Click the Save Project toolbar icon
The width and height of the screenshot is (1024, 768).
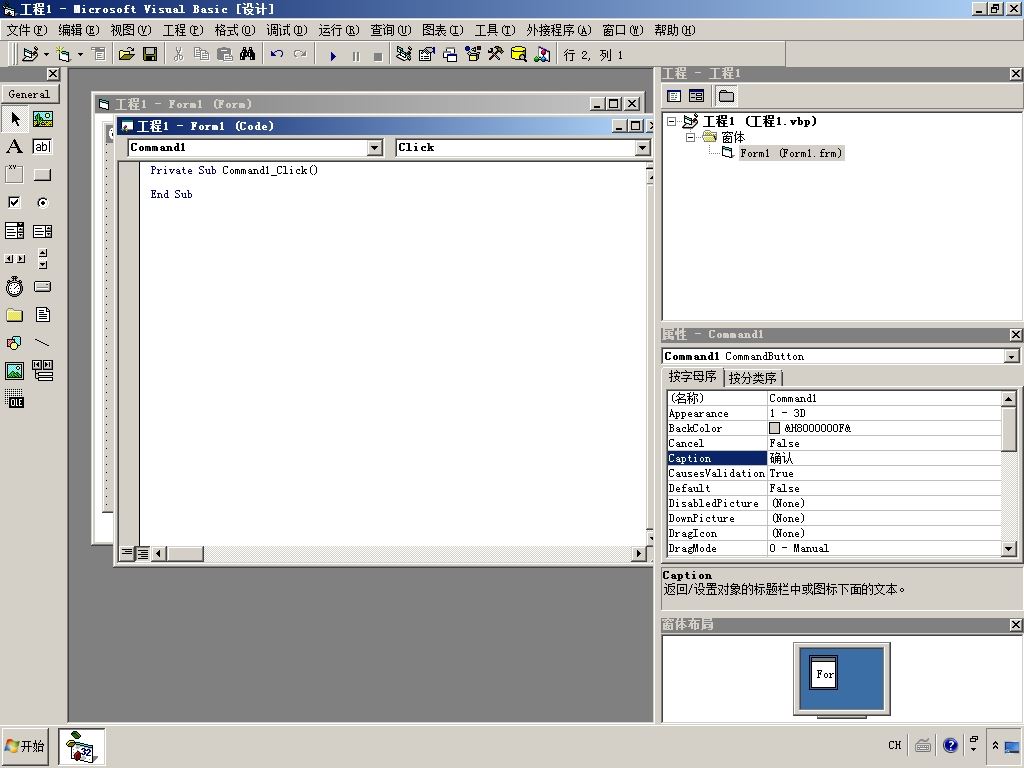point(150,54)
